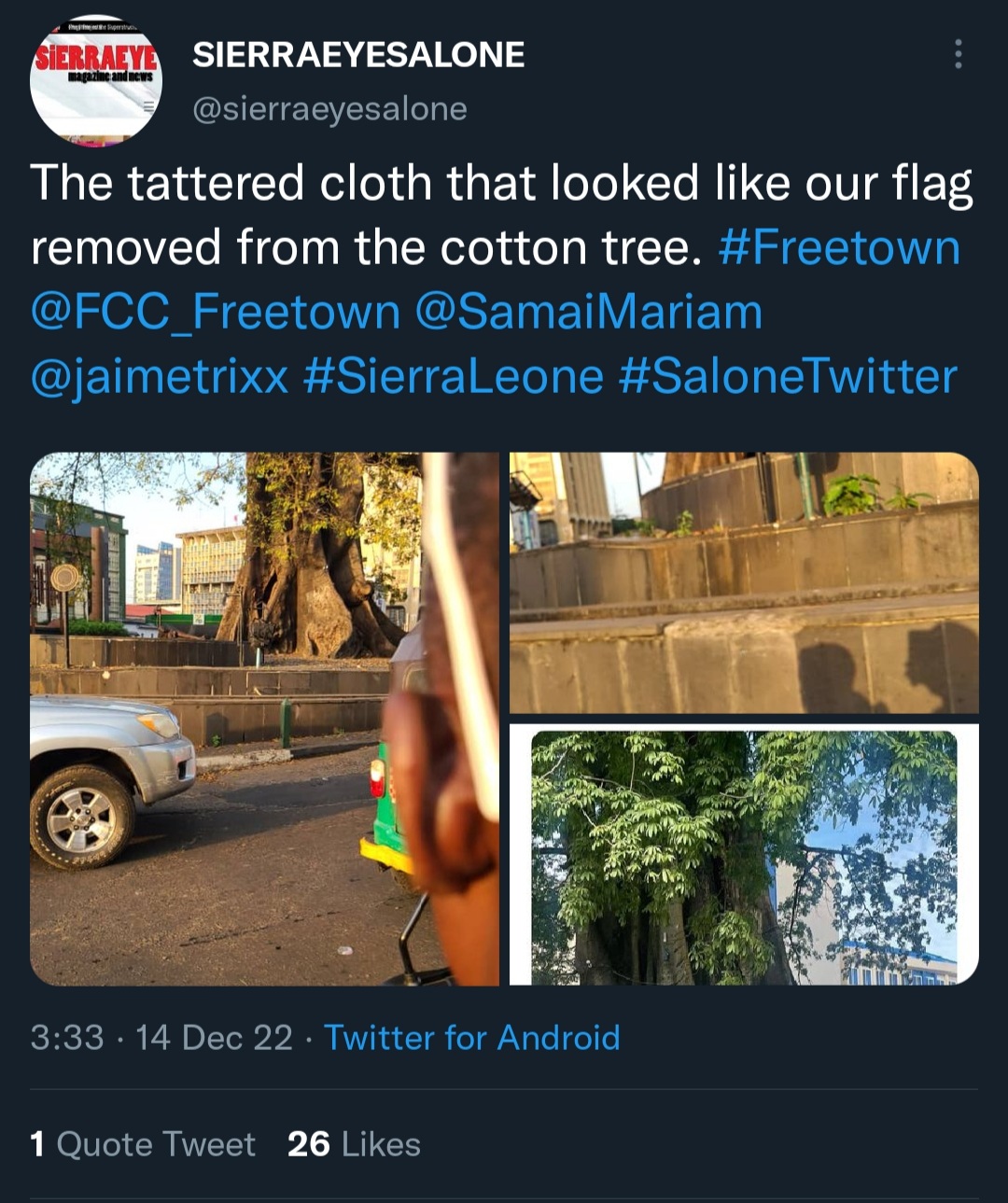Click the SIERRAEYESALONE display name
The image size is (1008, 1203).
(x=358, y=55)
